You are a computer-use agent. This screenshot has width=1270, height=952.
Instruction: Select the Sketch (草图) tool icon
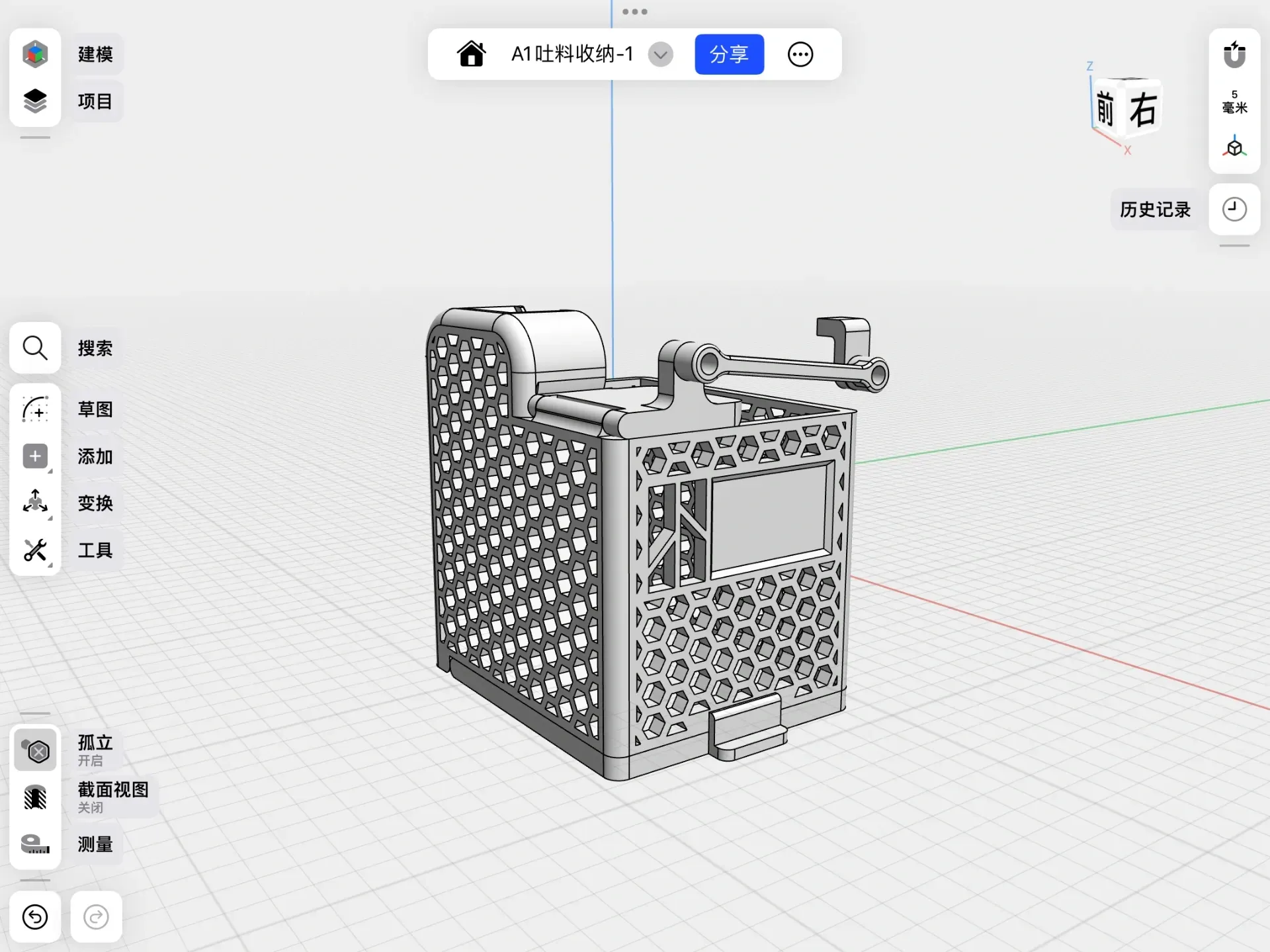35,409
